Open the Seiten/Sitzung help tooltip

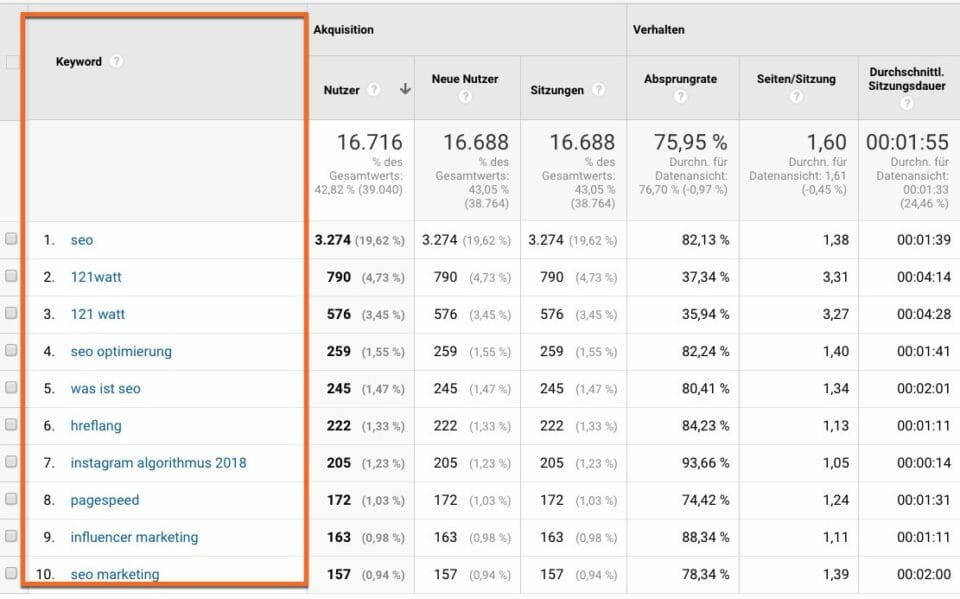tap(796, 94)
